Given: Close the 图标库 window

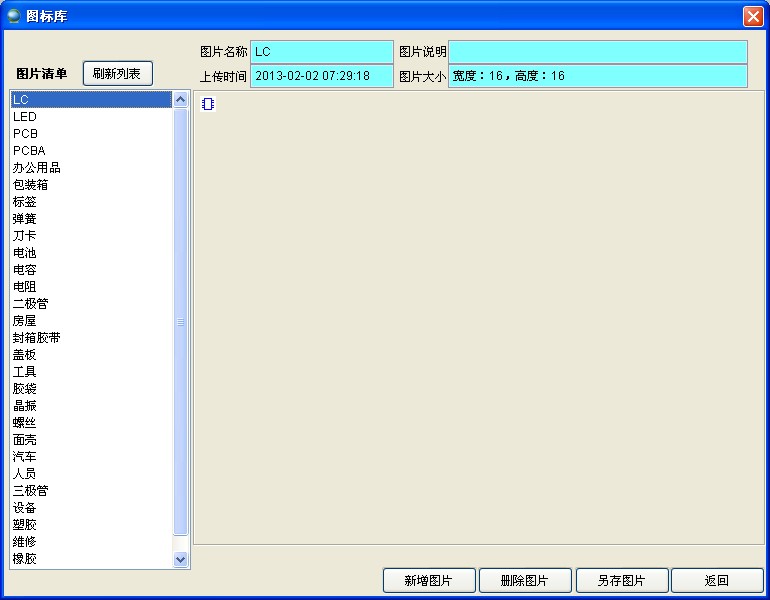Looking at the screenshot, I should 752,16.
